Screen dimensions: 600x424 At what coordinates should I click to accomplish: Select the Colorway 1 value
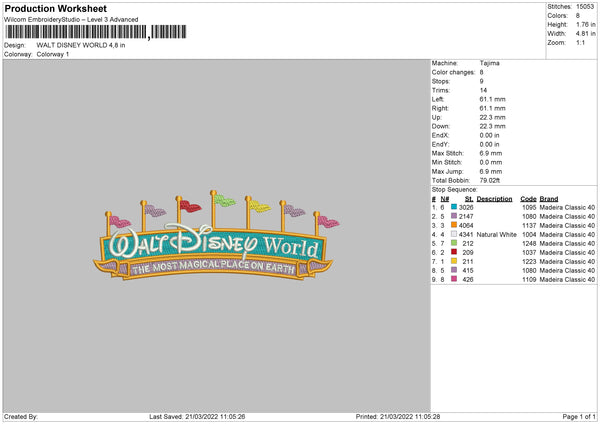53,54
